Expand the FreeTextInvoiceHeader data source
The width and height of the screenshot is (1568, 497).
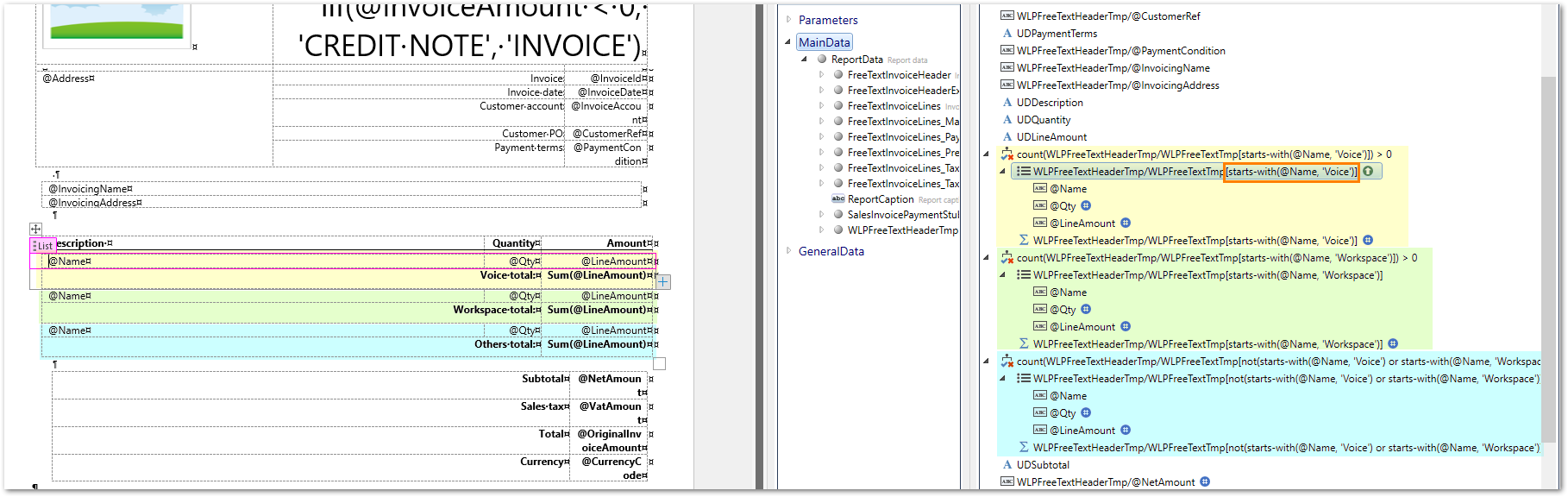821,74
